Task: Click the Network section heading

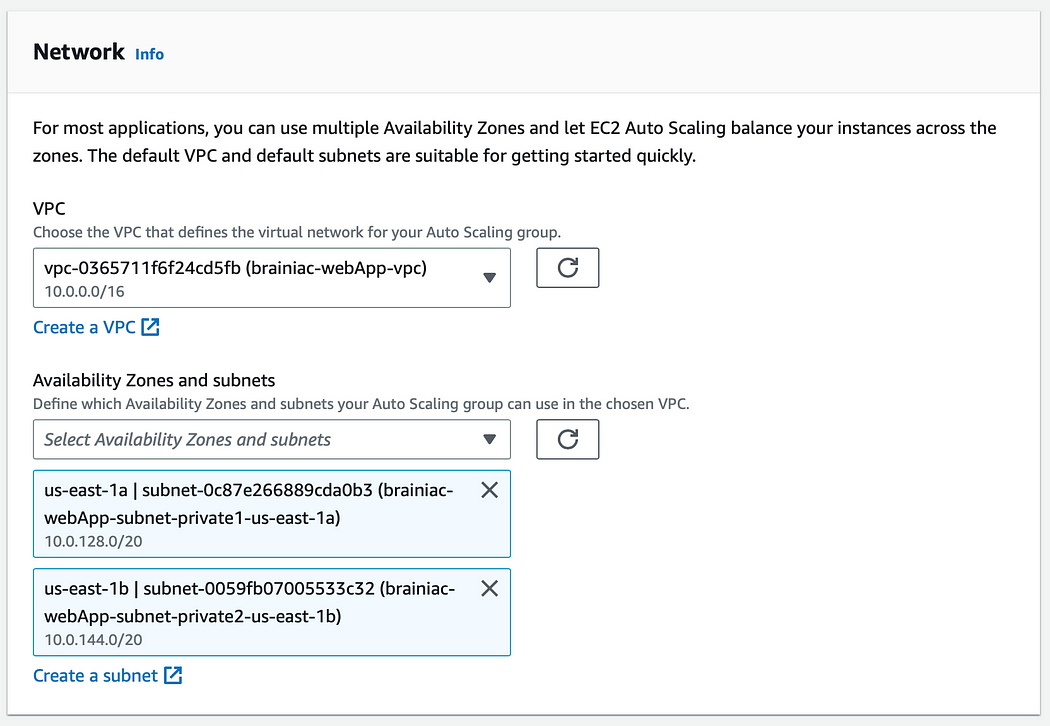Action: [x=79, y=52]
